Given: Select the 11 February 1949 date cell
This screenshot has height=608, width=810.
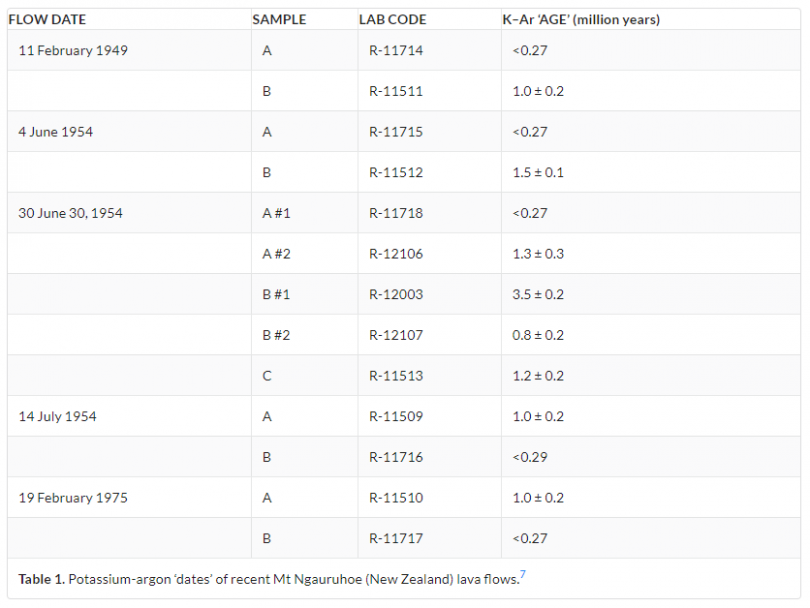Looking at the screenshot, I should (73, 50).
